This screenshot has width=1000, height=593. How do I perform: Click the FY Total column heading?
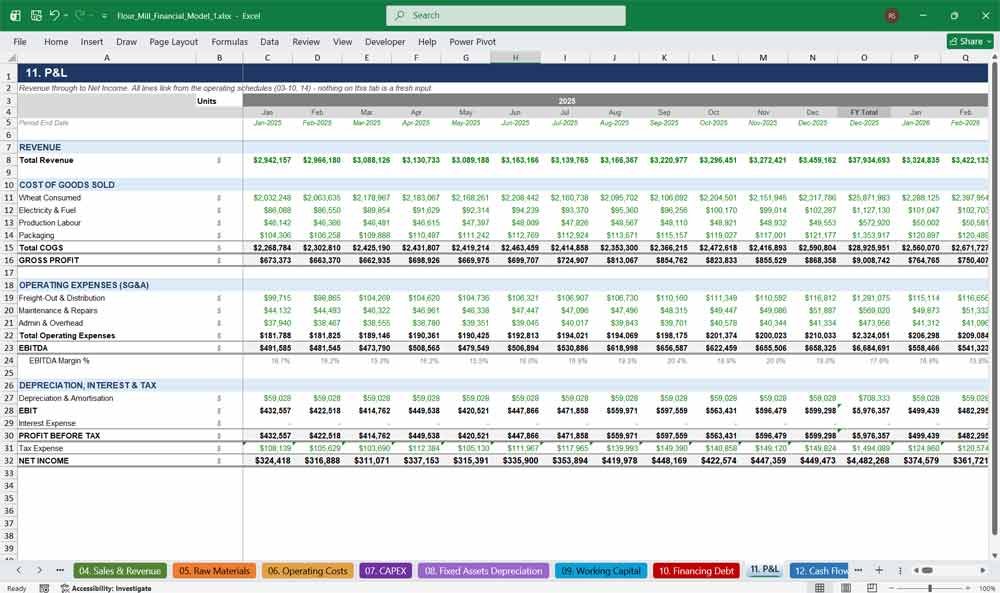[x=864, y=112]
